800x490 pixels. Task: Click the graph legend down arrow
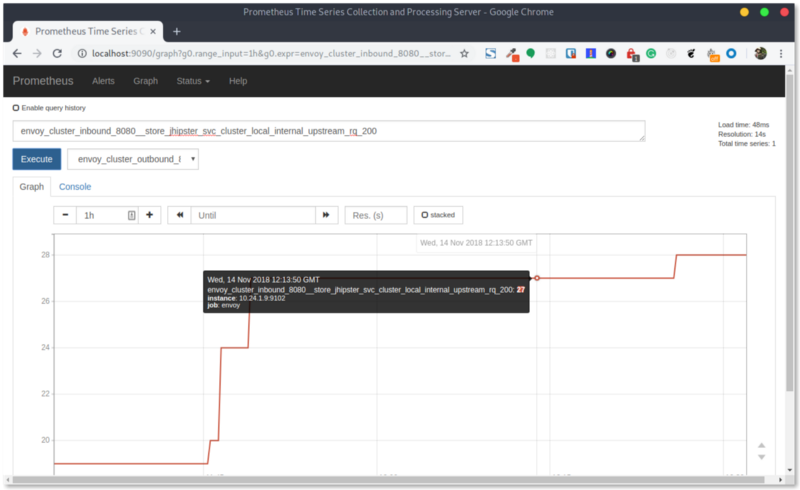click(x=761, y=457)
